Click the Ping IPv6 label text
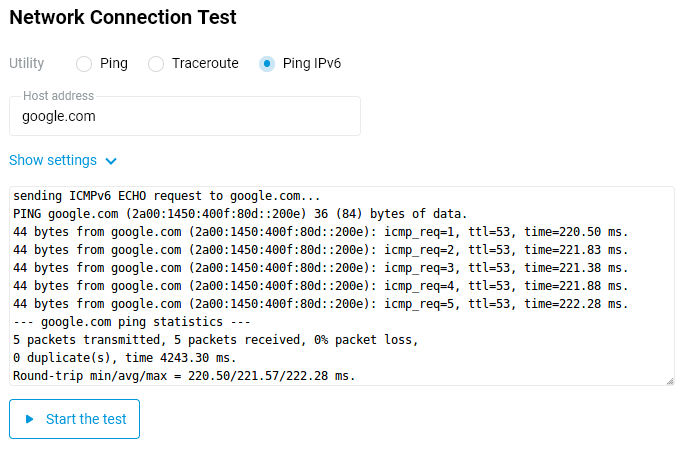 [x=312, y=64]
